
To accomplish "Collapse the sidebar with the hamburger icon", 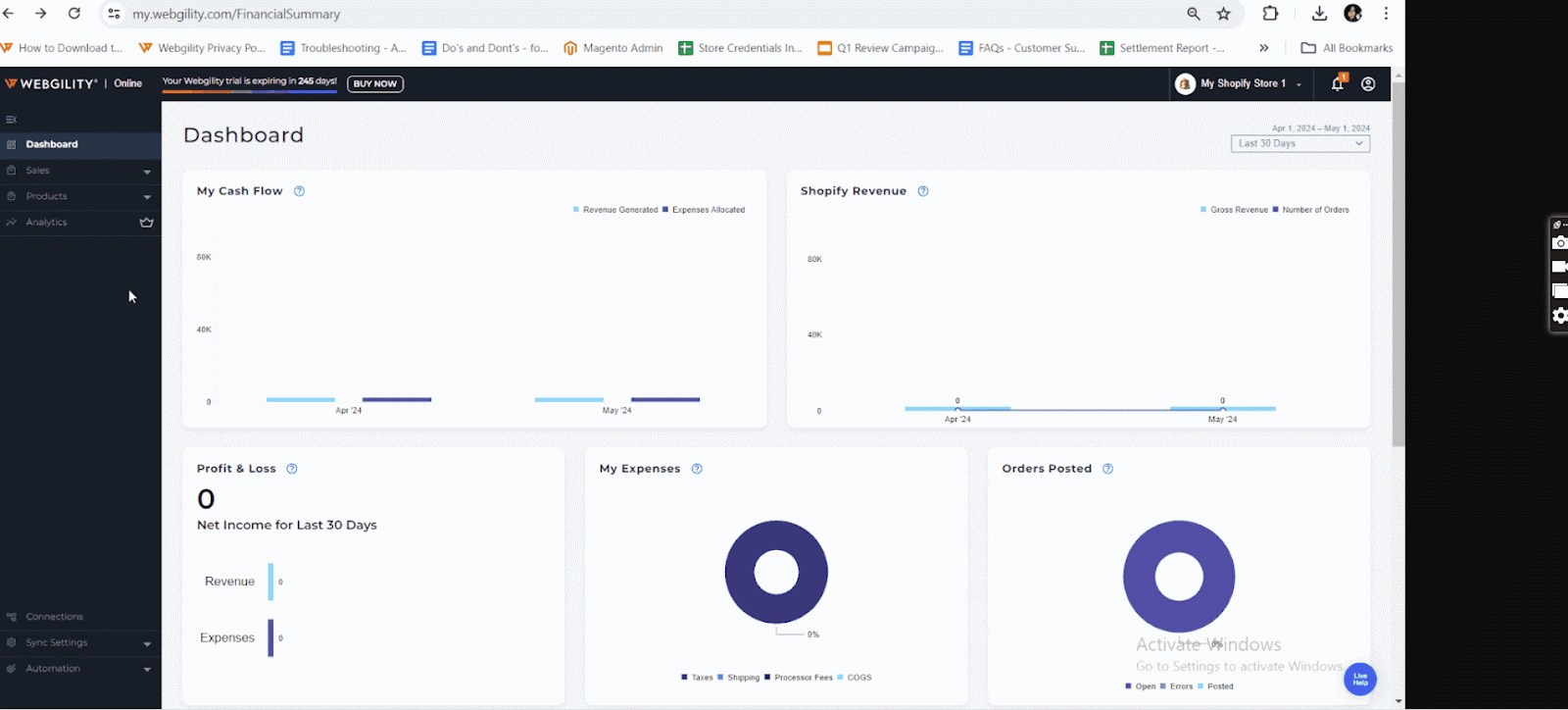I will coord(11,120).
